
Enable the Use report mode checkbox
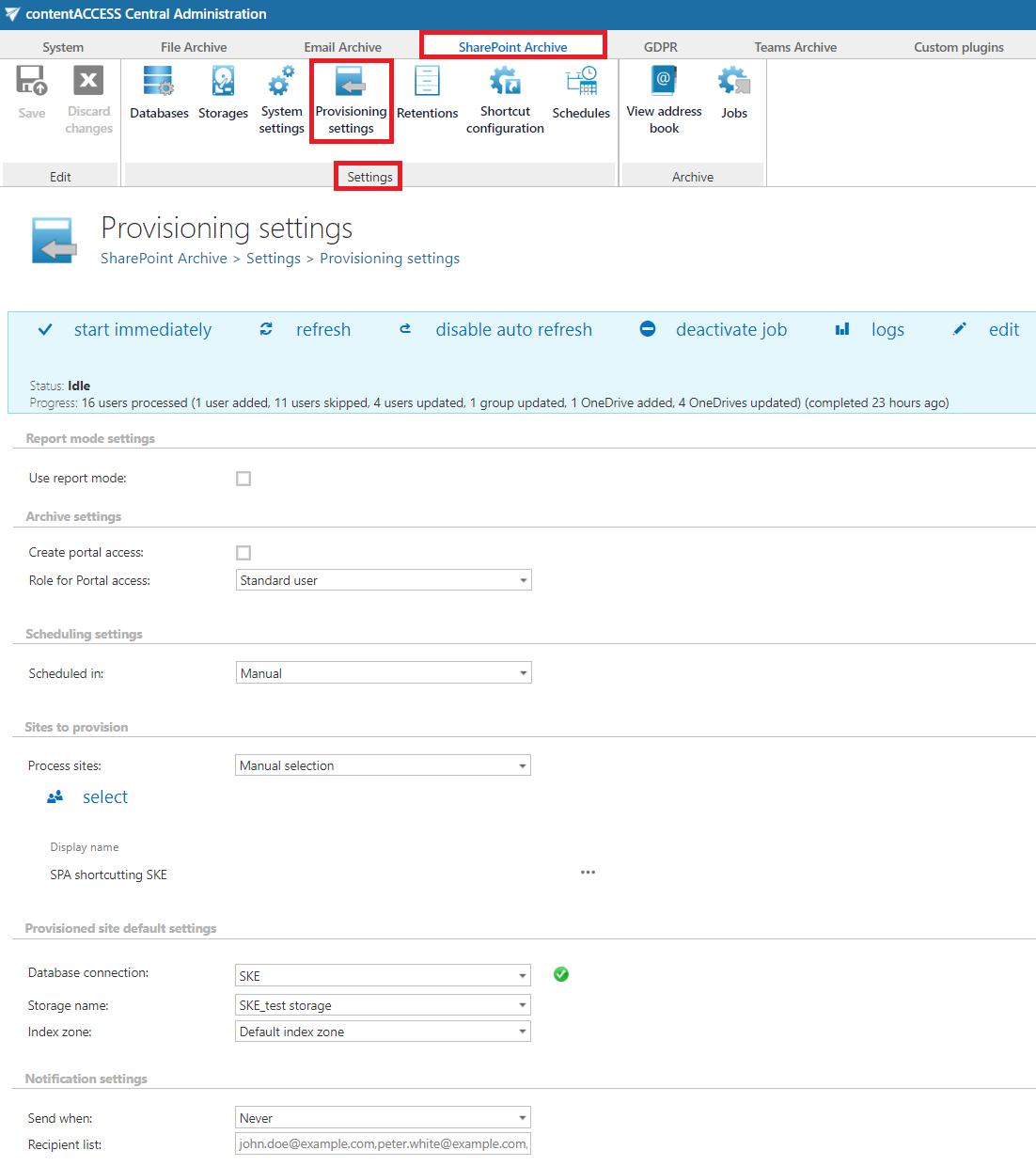243,479
